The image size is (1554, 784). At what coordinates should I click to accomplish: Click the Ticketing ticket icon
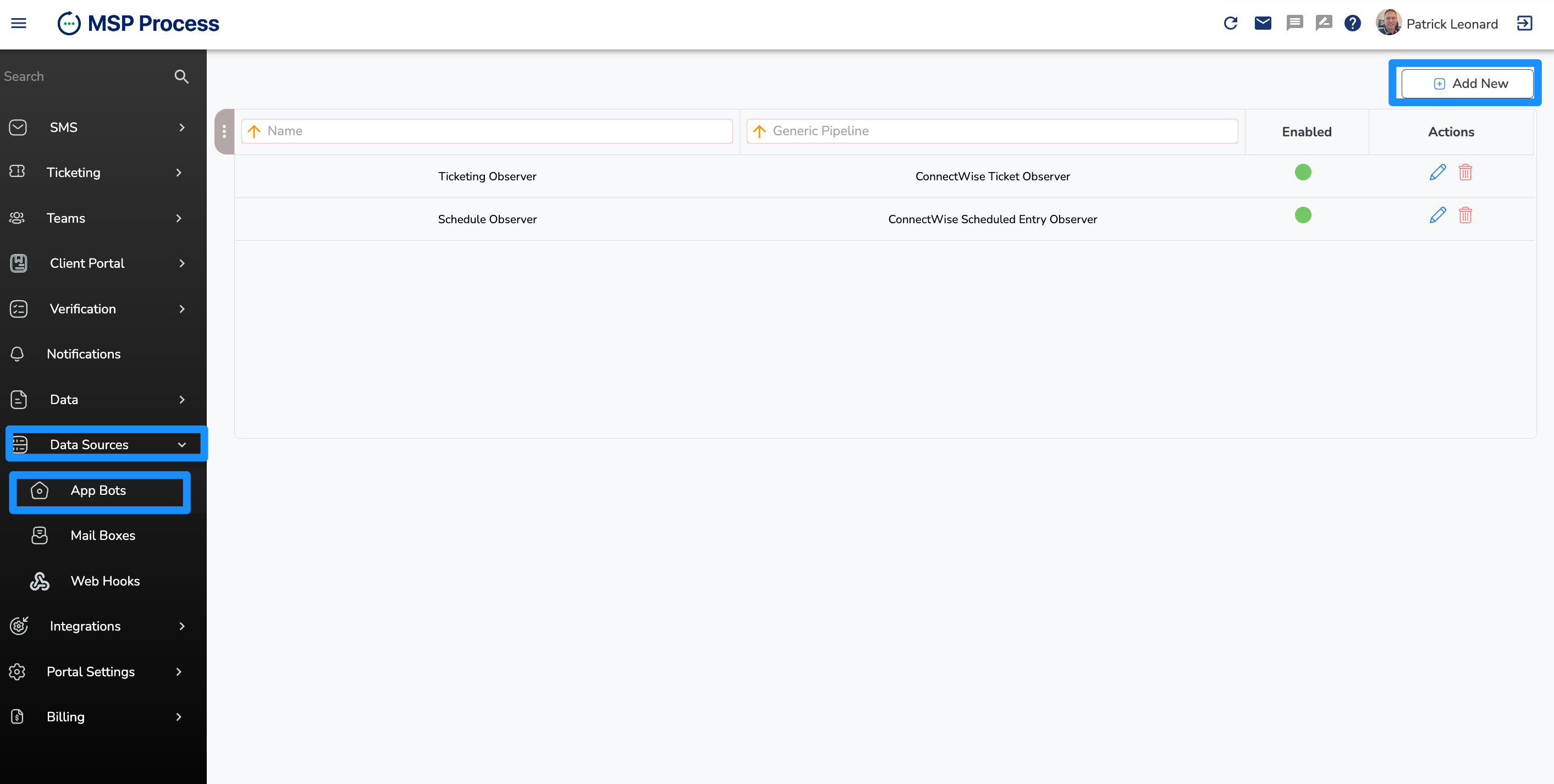(18, 172)
